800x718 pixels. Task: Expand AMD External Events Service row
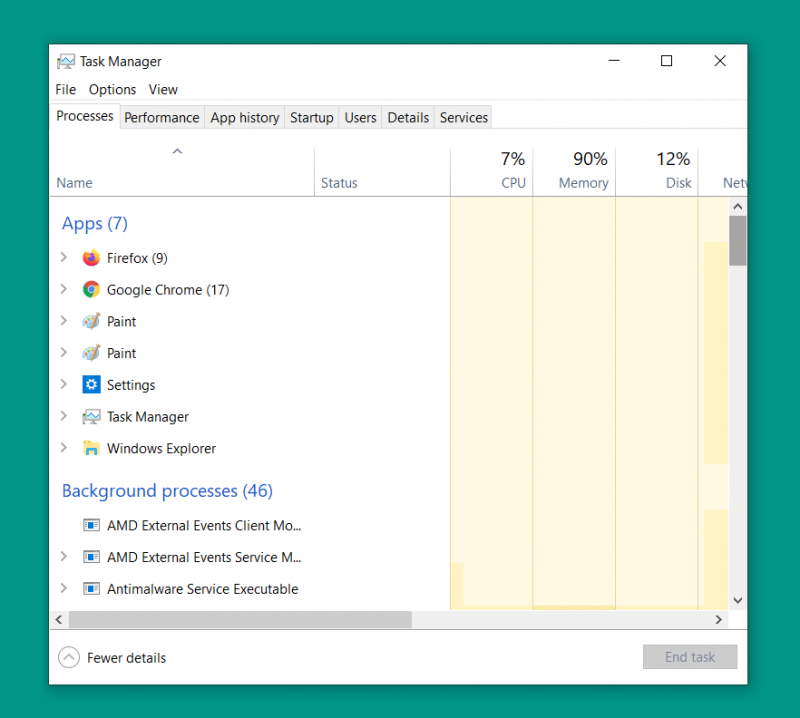coord(64,556)
